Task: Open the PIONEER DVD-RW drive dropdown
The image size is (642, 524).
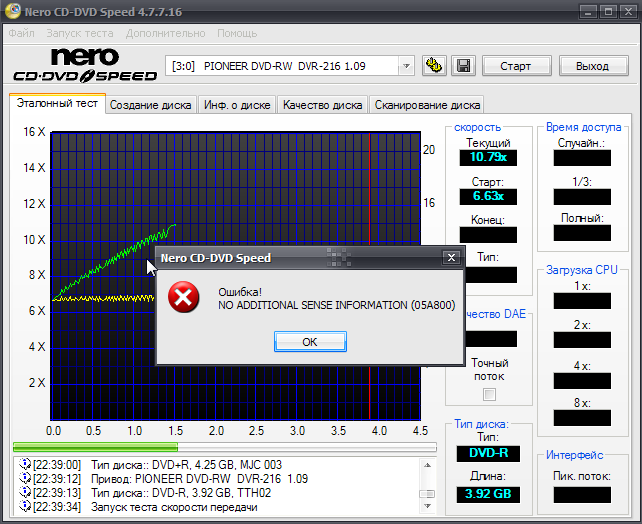Action: tap(405, 66)
